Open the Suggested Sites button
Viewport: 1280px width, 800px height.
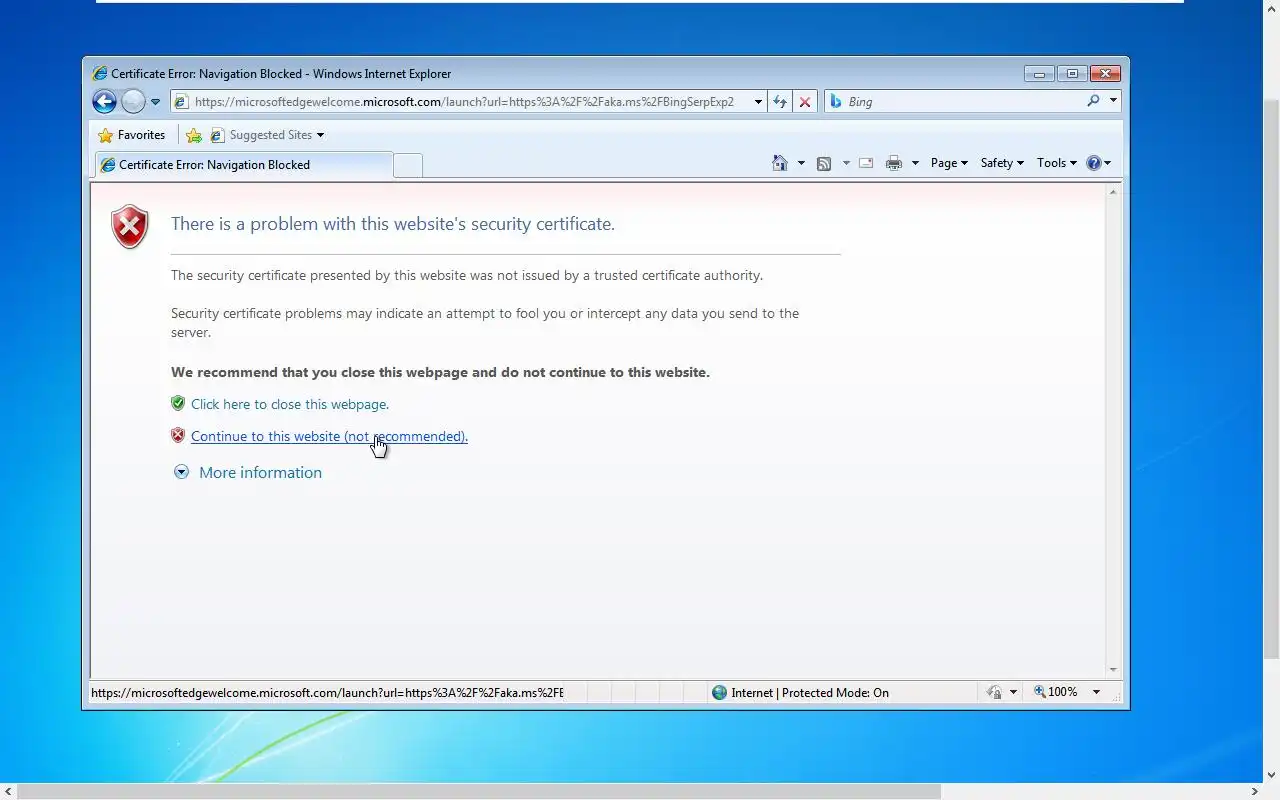click(267, 135)
